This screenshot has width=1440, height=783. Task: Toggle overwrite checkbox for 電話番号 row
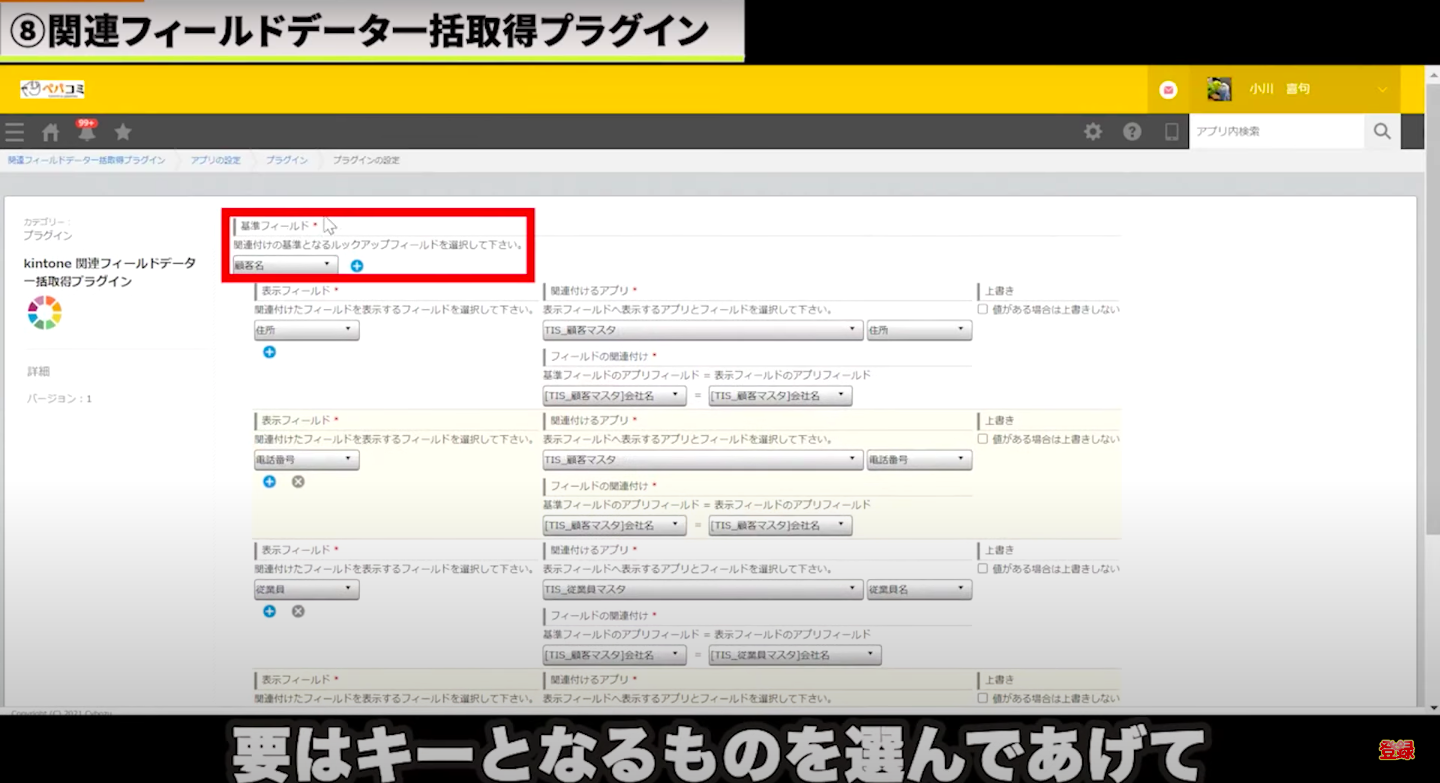(x=982, y=439)
